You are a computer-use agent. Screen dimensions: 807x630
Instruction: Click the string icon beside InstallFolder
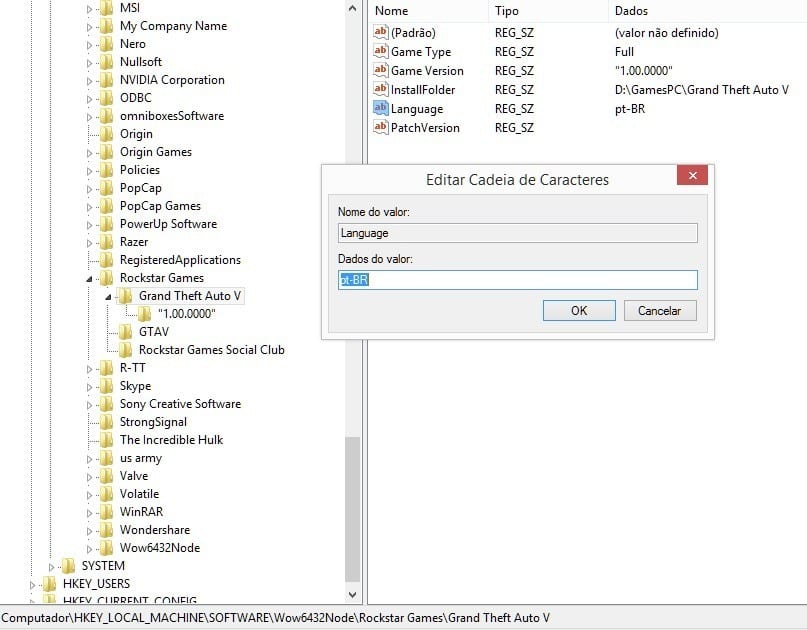tap(380, 89)
